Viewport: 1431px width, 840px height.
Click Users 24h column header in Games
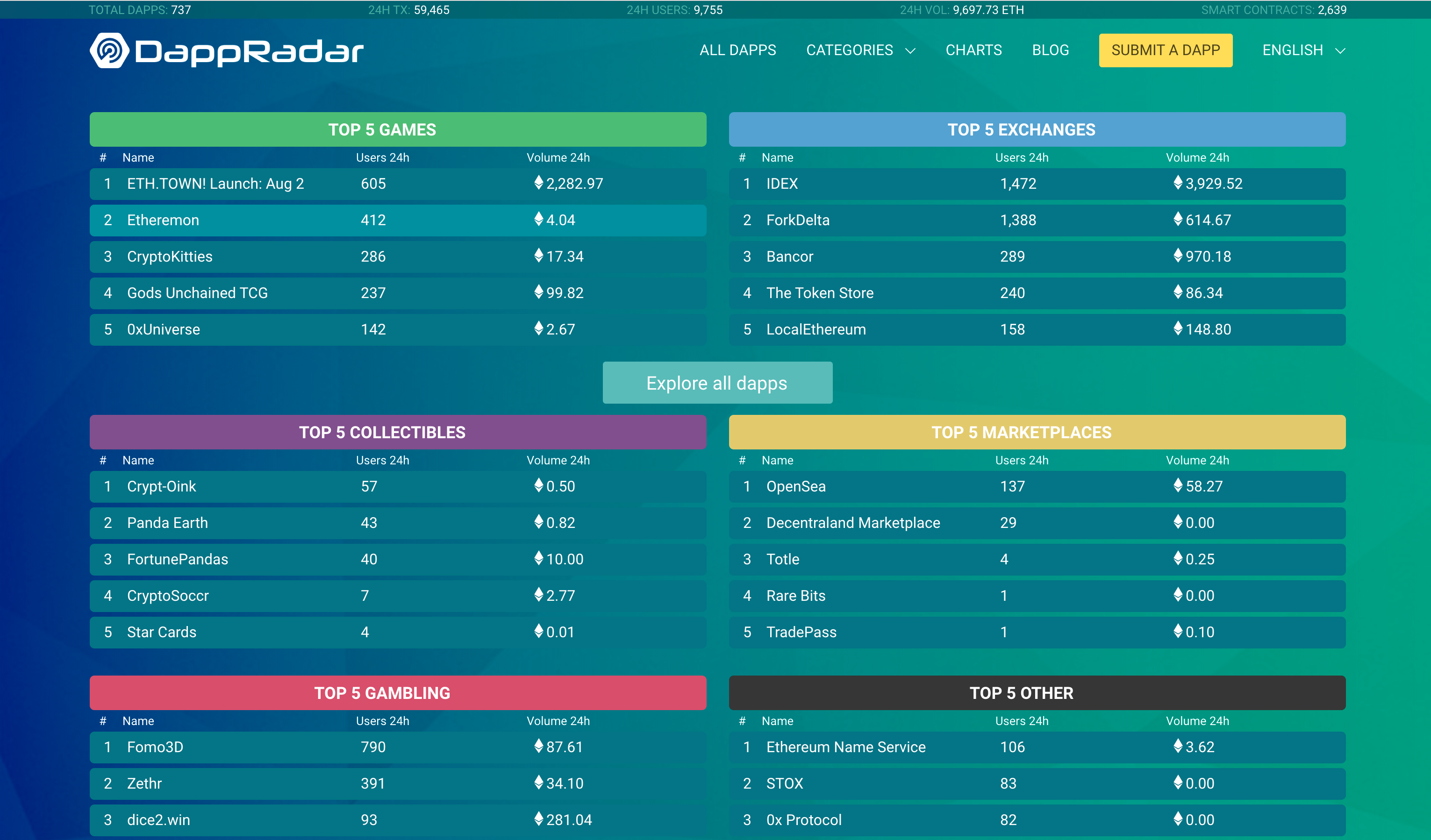click(382, 158)
